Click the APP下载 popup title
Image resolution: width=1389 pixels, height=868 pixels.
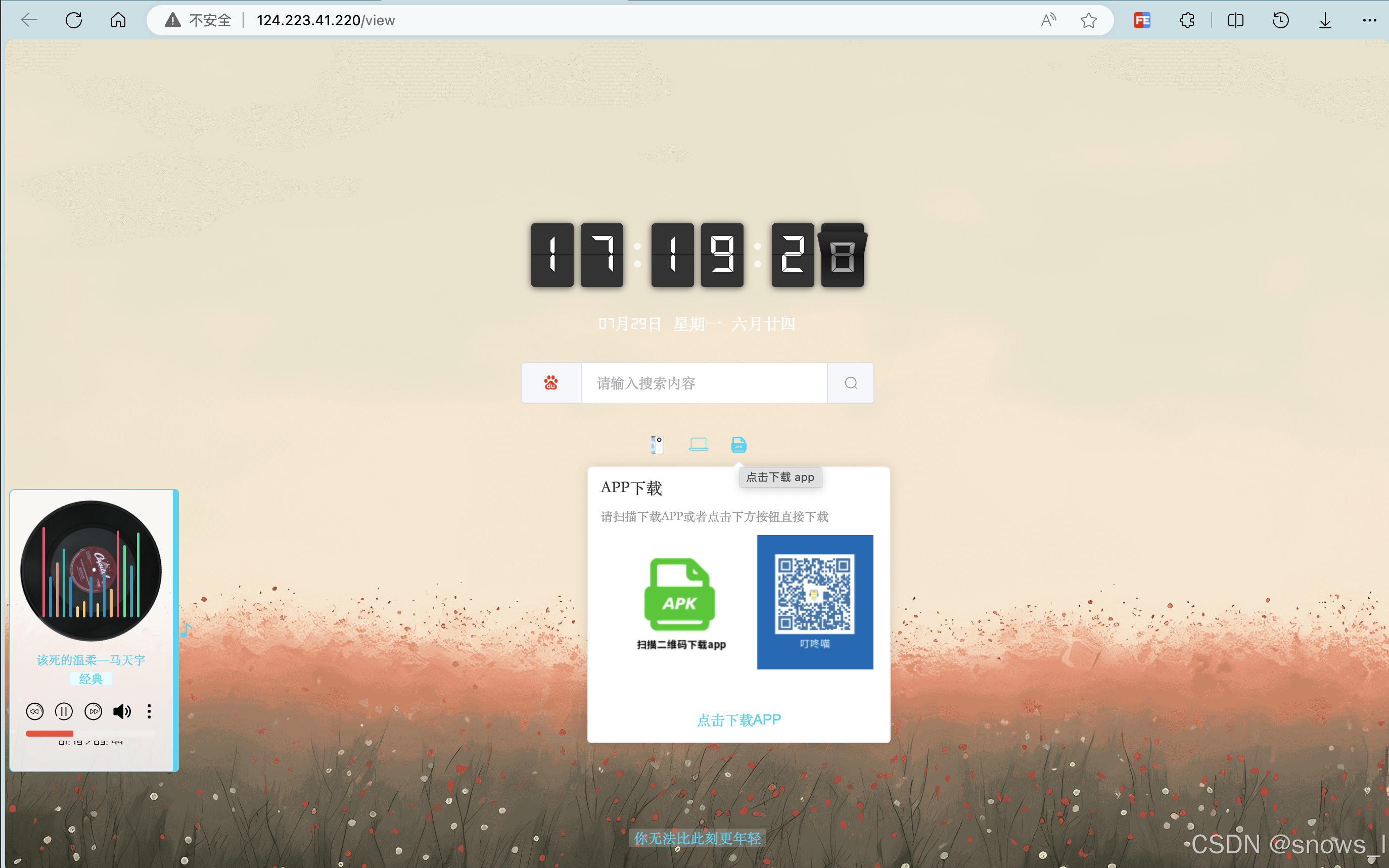(631, 488)
